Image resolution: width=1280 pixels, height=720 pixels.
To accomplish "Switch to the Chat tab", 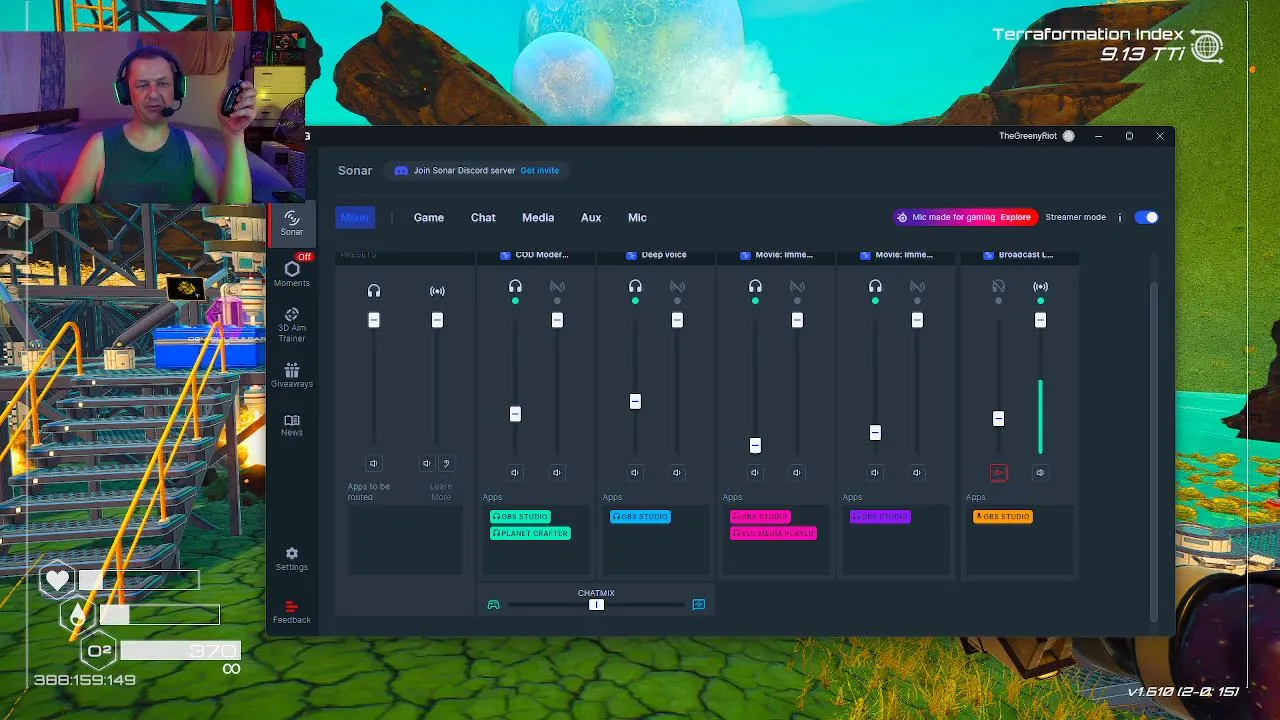I will [483, 217].
